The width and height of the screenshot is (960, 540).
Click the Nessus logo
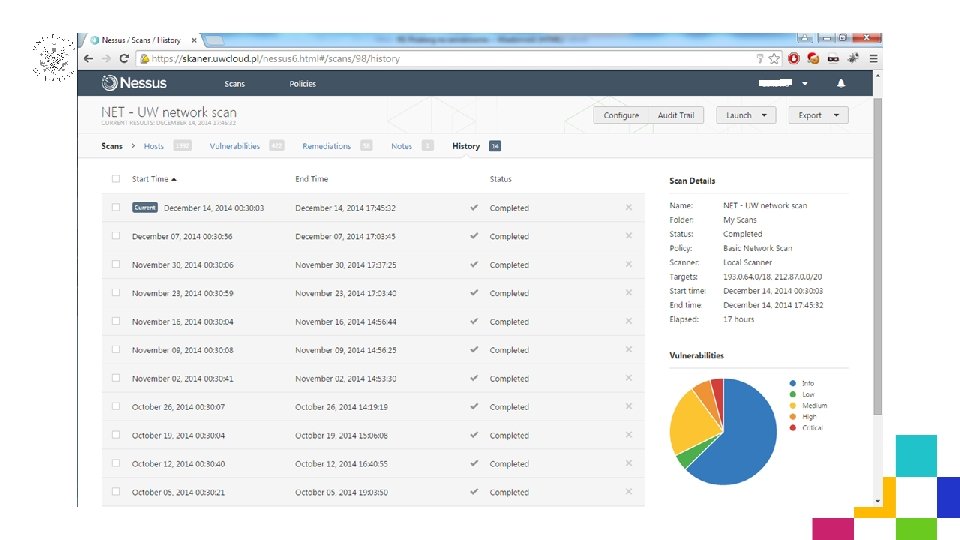coord(134,83)
